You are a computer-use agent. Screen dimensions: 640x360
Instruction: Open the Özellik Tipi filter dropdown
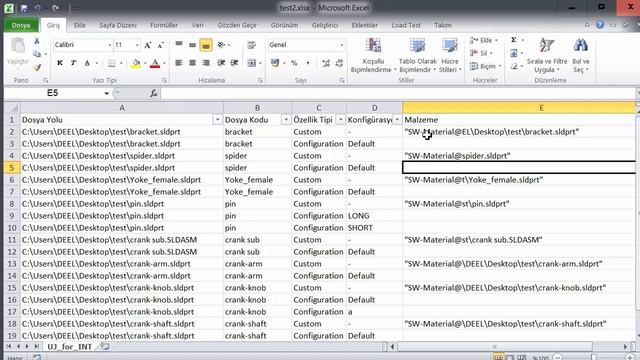pos(340,120)
